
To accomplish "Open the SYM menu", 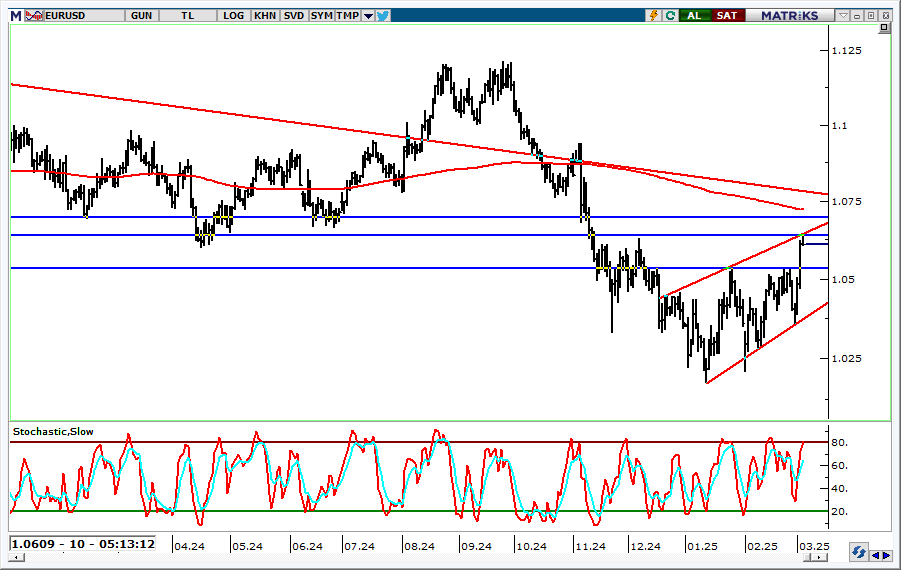I will click(321, 15).
